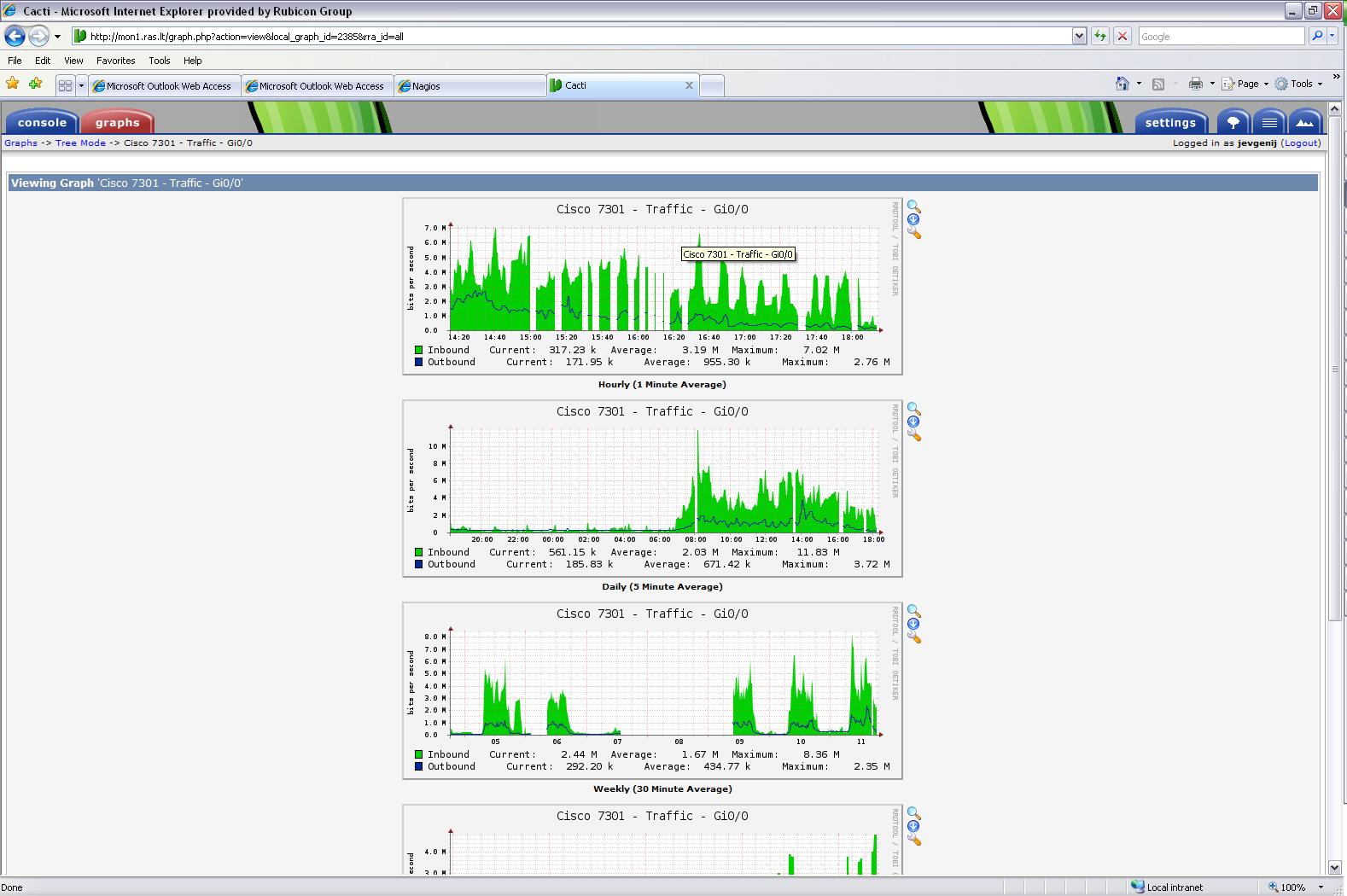
Task: Open Tools menu dropdown in command bar
Action: 1298,84
